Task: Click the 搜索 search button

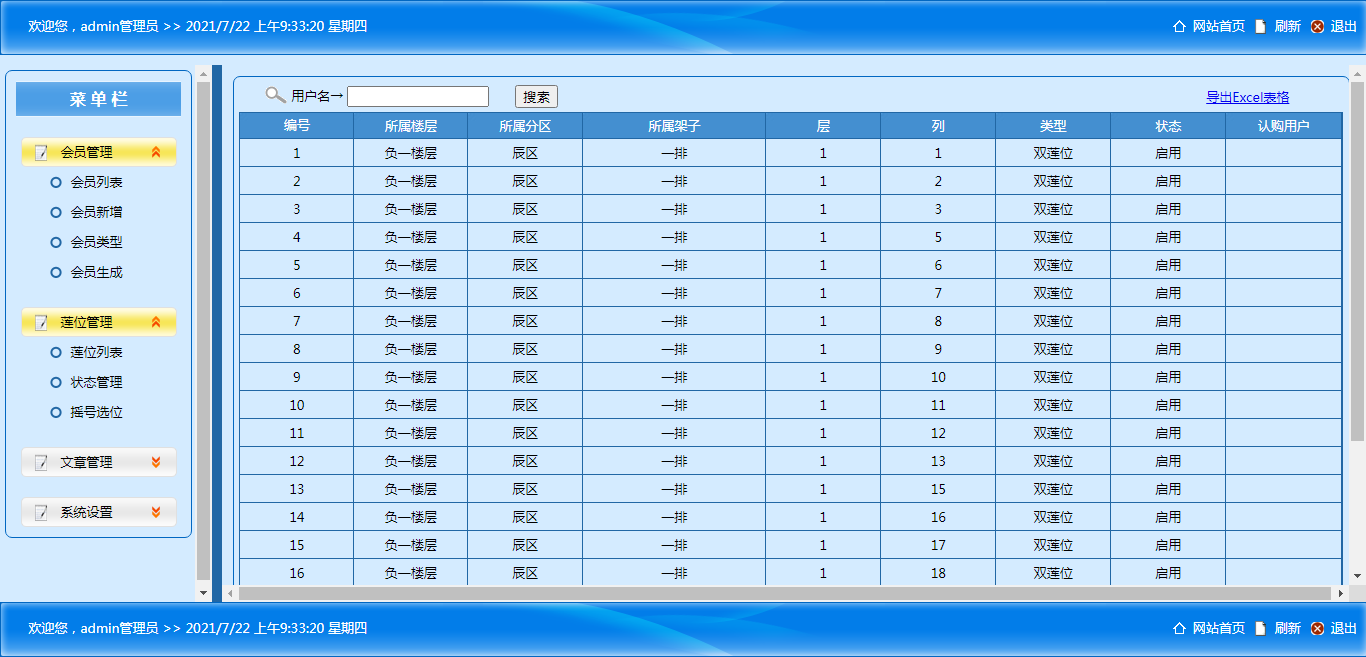Action: tap(534, 96)
